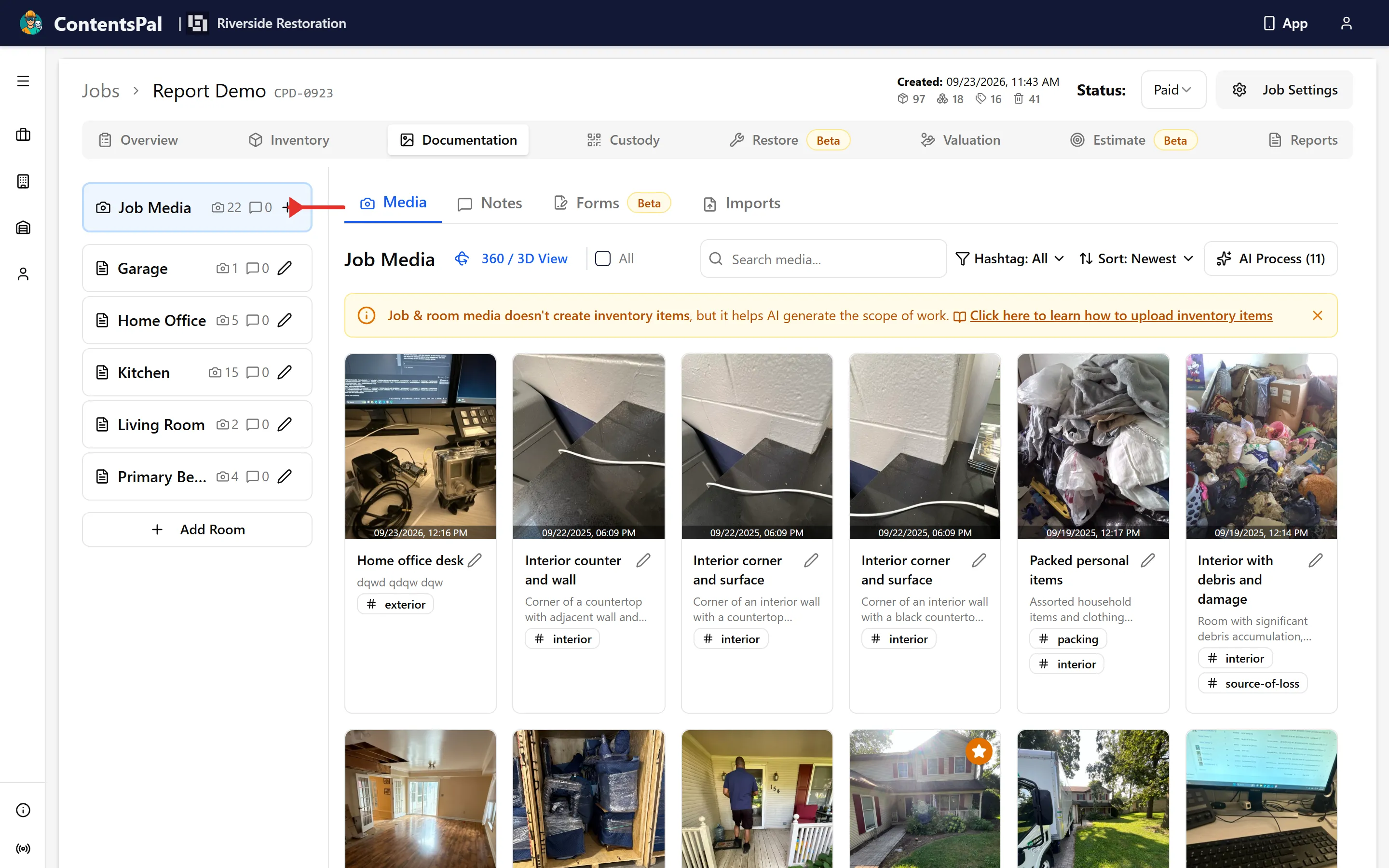Click the building icon in left sidebar
1389x868 pixels.
[23, 181]
